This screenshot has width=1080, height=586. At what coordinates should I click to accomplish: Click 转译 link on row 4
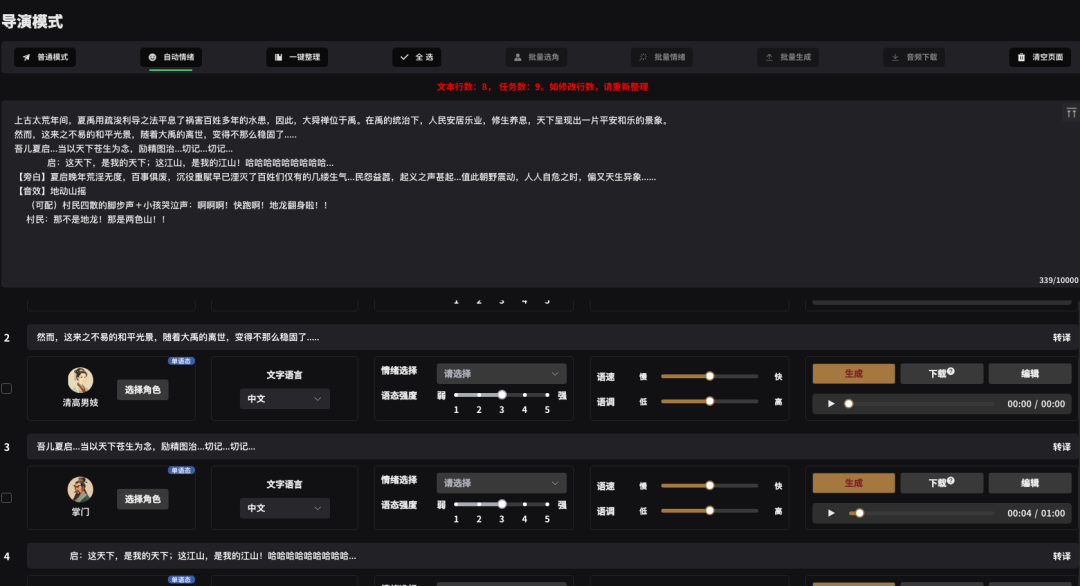tap(1061, 556)
